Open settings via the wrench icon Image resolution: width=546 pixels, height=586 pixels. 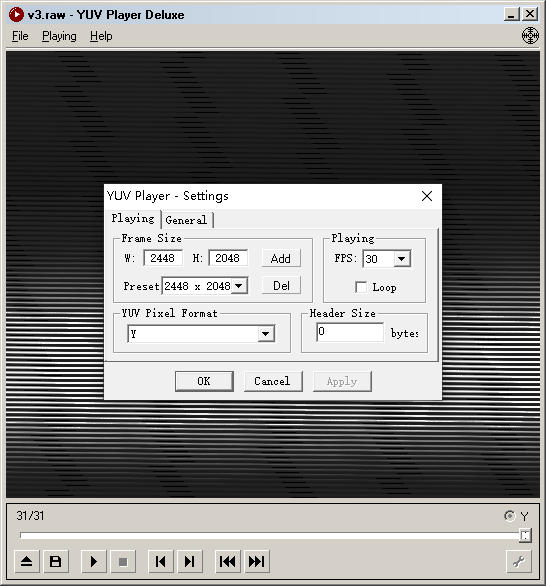click(519, 561)
